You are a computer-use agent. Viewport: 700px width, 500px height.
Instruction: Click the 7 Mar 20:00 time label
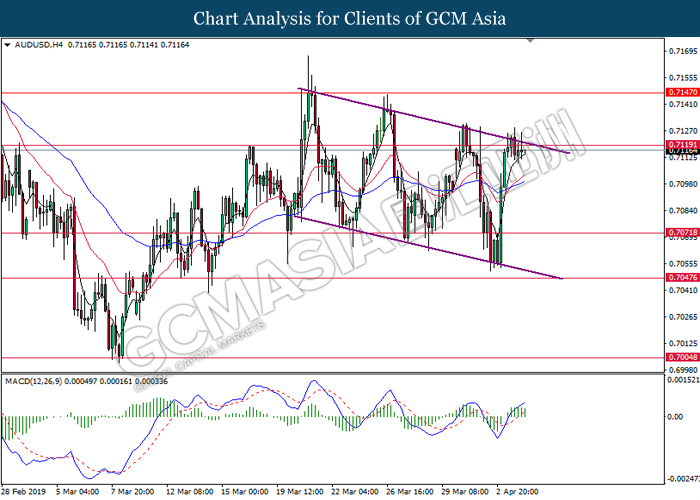[x=133, y=492]
